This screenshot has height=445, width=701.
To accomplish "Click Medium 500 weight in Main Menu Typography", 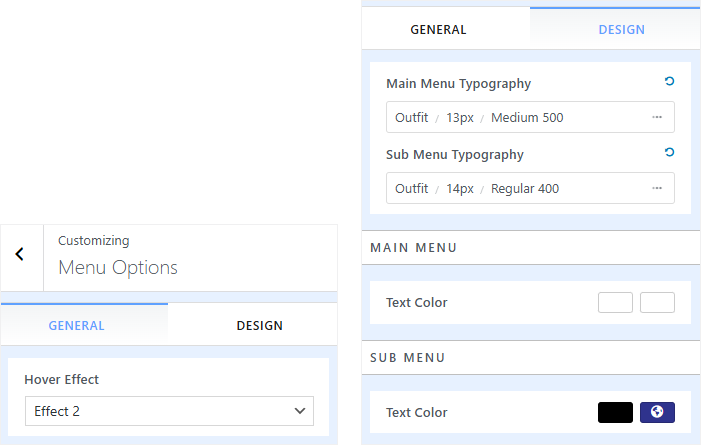I will pos(527,118).
